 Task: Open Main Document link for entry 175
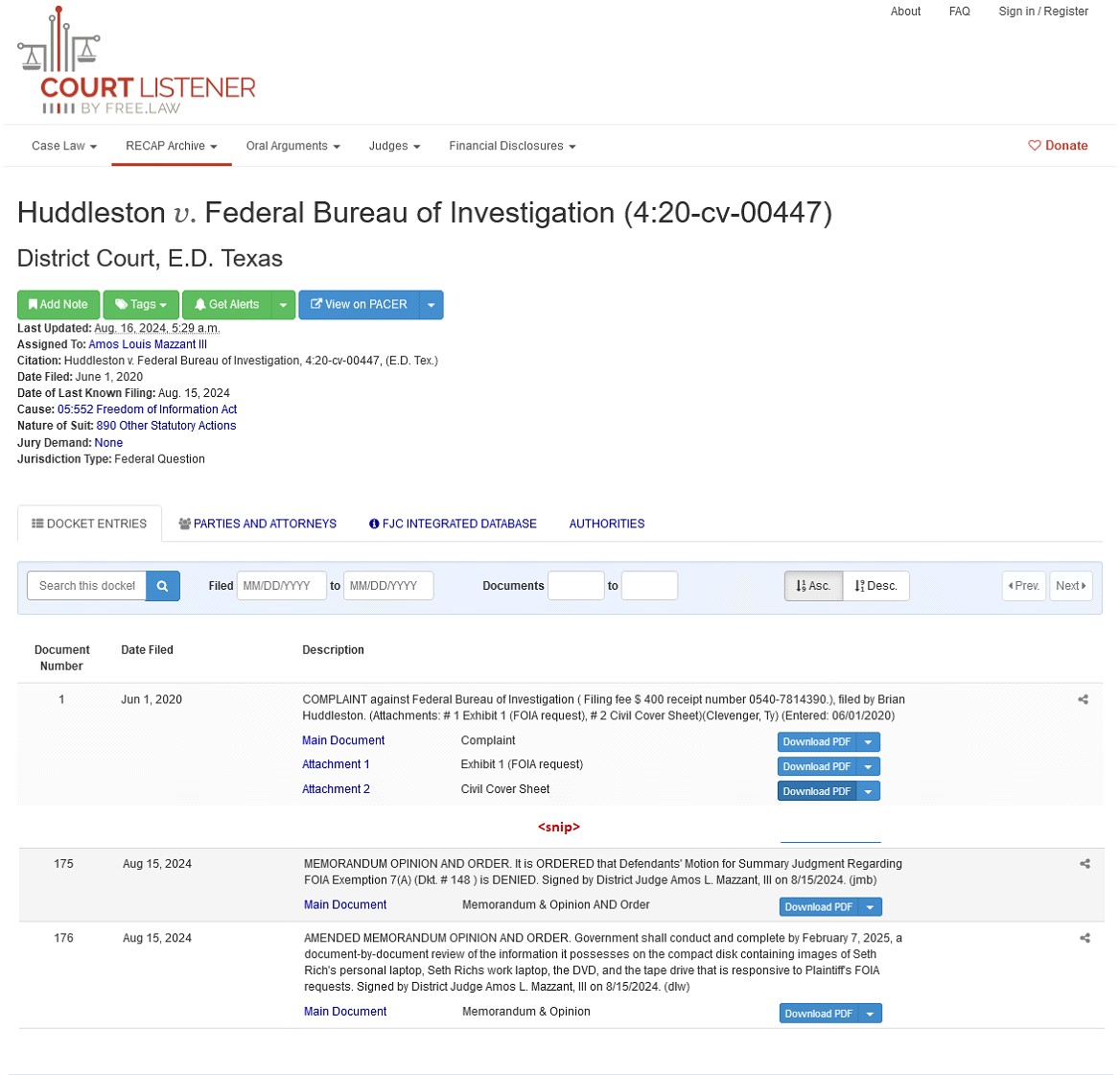[x=345, y=905]
